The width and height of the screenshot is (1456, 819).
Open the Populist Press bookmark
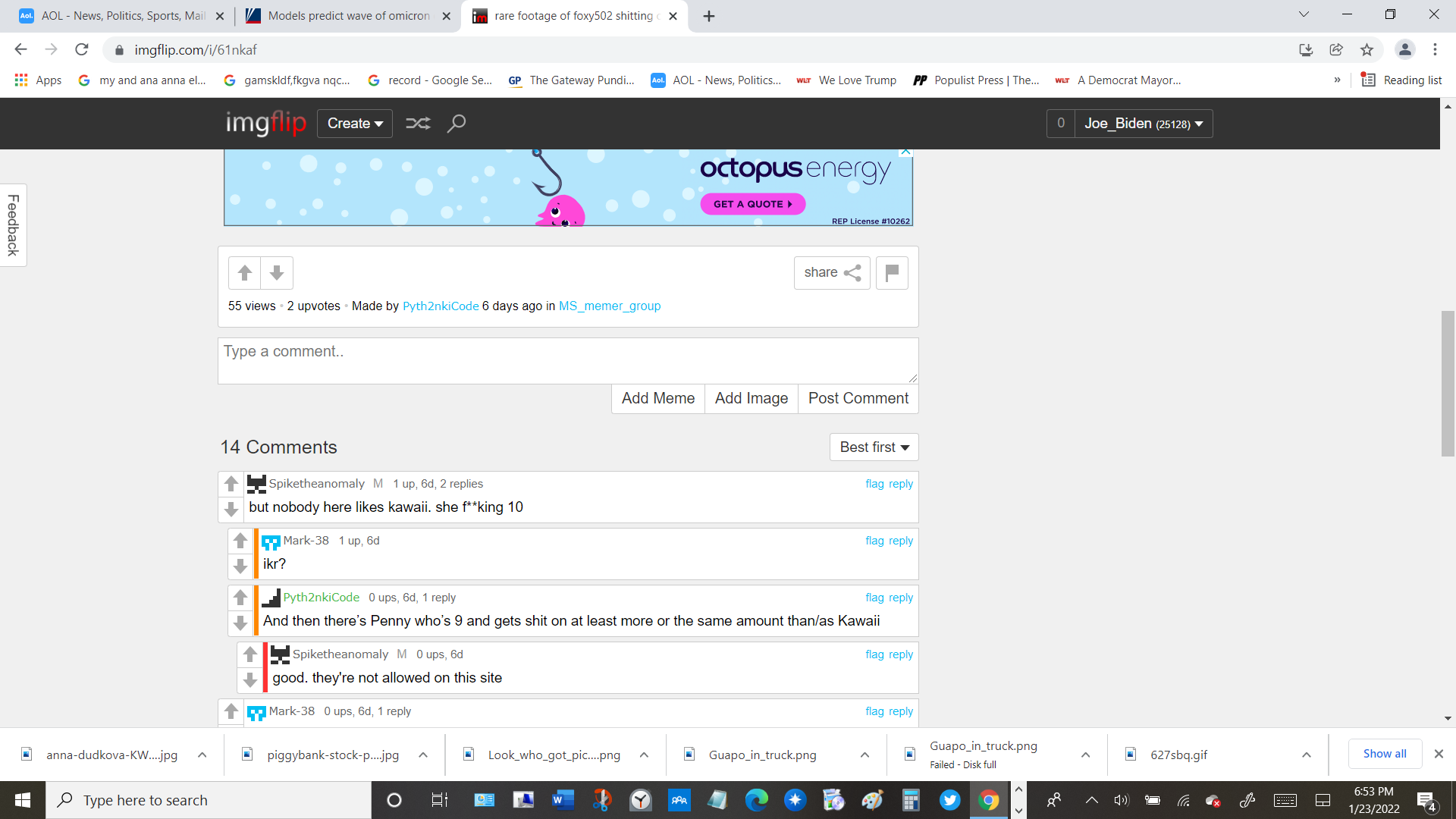click(x=976, y=80)
